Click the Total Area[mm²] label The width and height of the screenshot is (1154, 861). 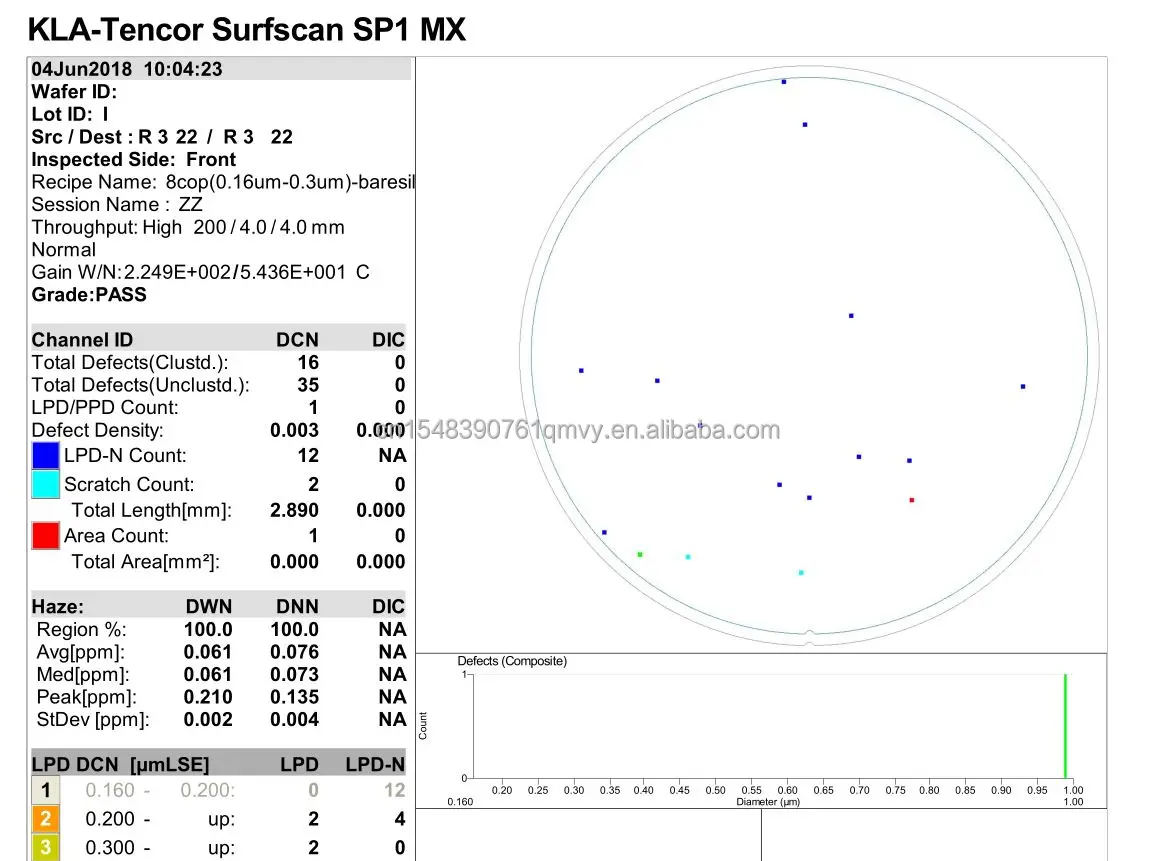[x=146, y=561]
